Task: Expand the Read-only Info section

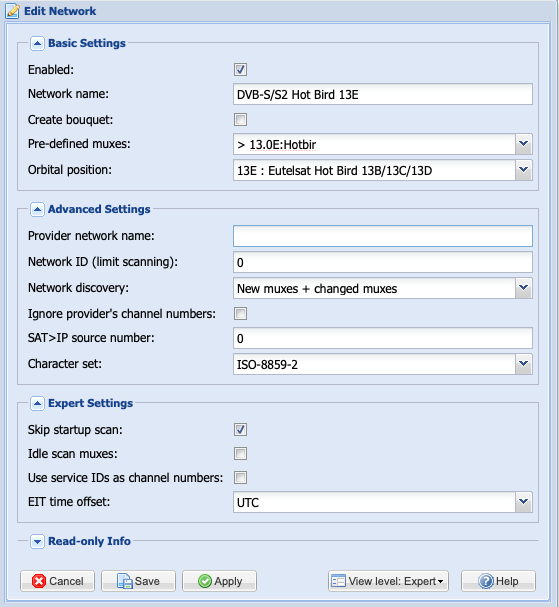Action: click(37, 541)
